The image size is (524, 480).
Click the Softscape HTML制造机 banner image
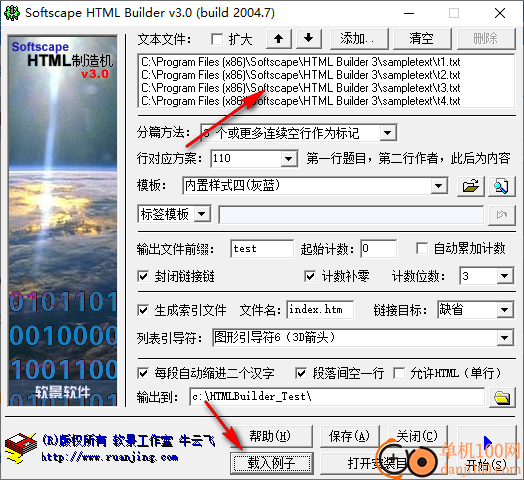pos(63,221)
